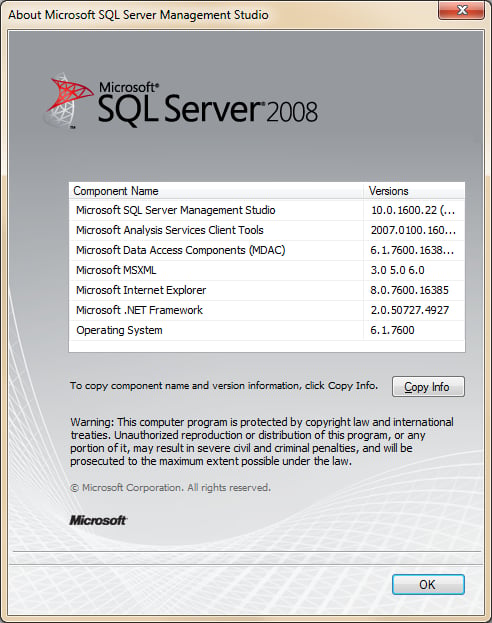Select the Microsoft Internet Explorer row
Image resolution: width=492 pixels, height=623 pixels.
pos(267,290)
